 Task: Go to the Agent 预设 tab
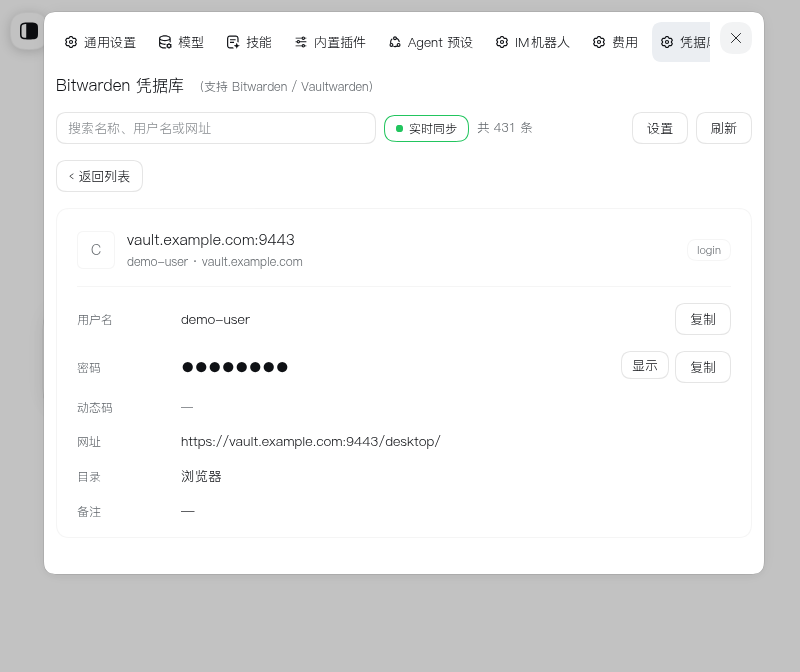pyautogui.click(x=431, y=42)
